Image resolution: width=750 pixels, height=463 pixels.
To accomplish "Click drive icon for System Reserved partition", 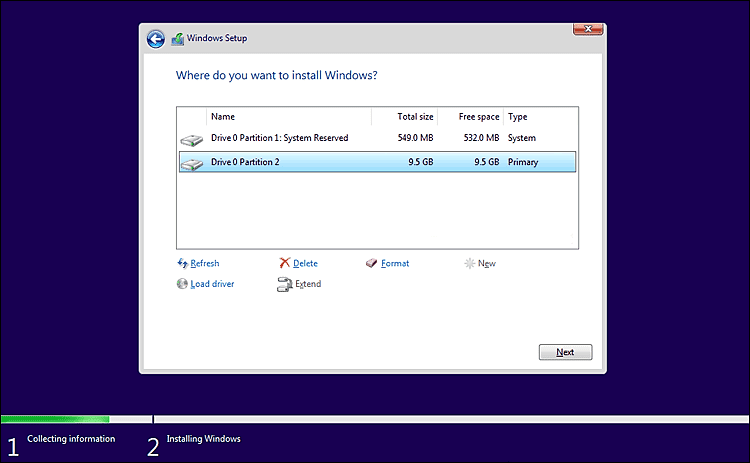I will click(192, 140).
